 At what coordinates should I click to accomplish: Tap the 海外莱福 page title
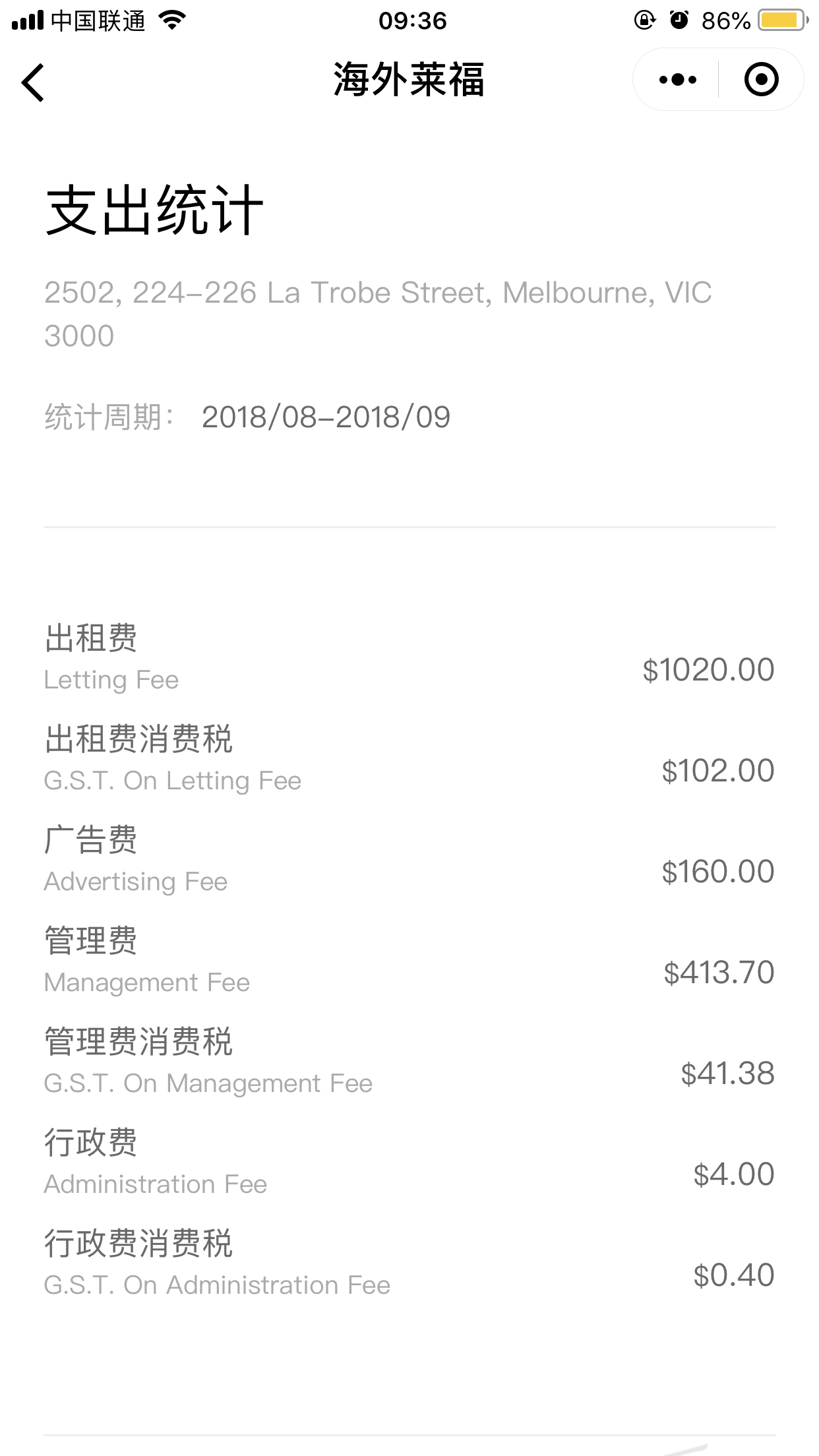pos(409,80)
